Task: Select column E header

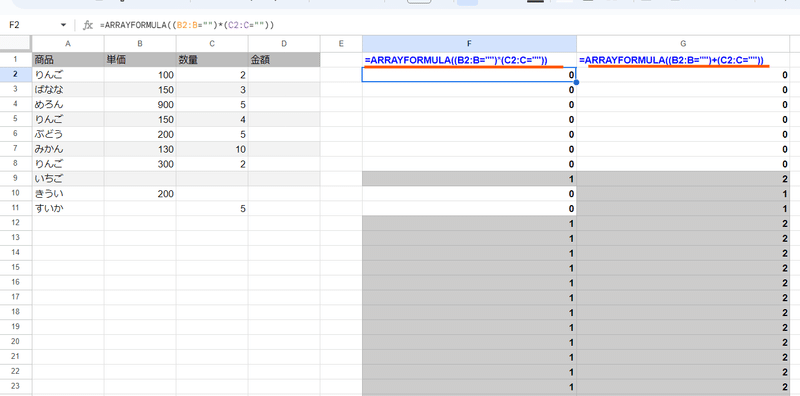Action: coord(341,44)
